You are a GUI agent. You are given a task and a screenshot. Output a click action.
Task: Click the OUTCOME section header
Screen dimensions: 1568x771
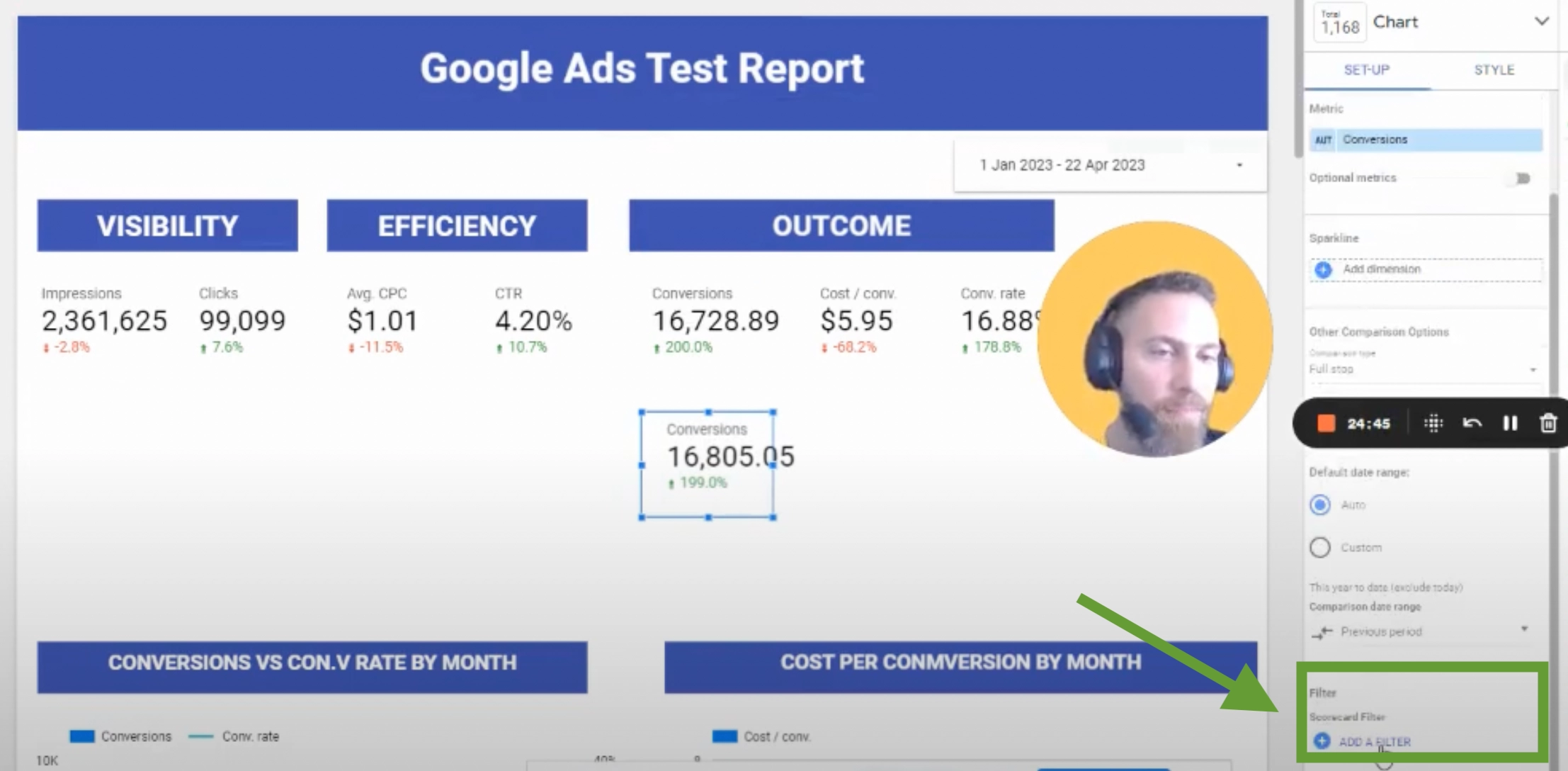click(841, 226)
